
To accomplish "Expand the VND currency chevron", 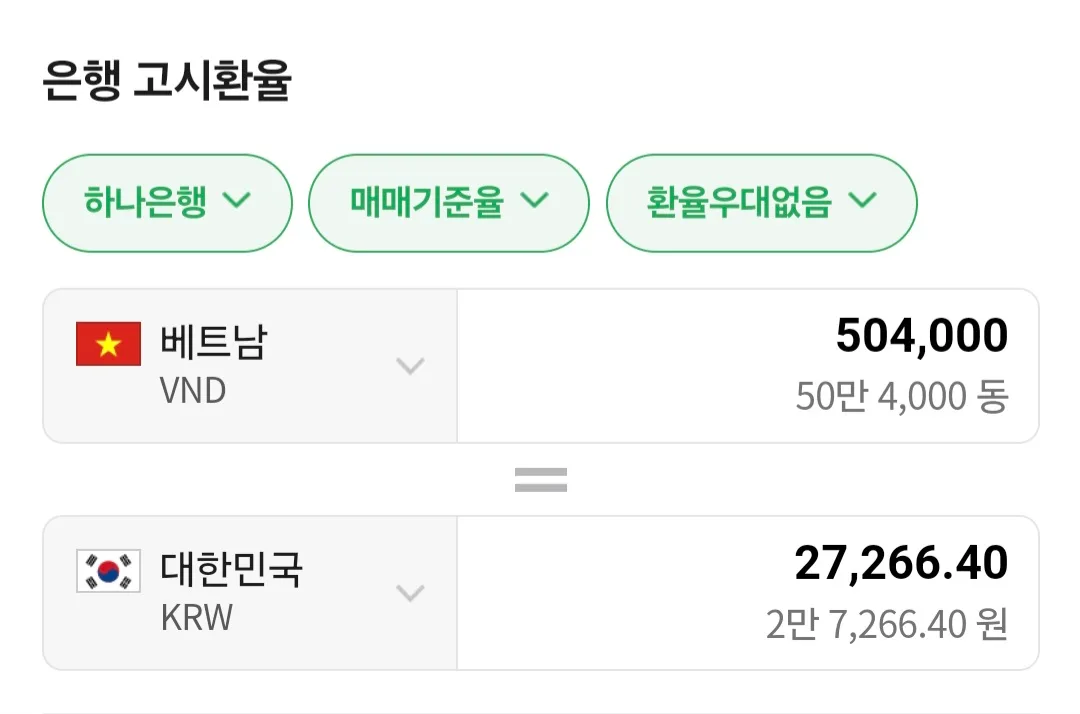I will 410,366.
